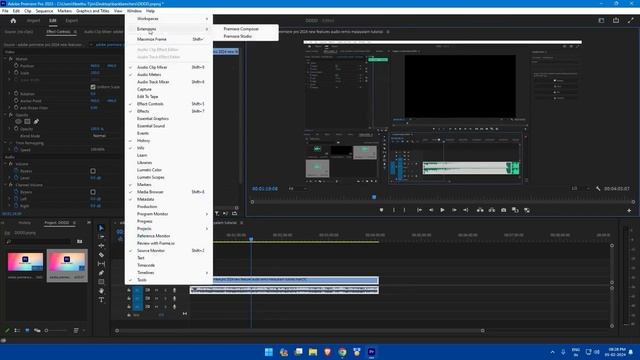Viewport: 640px width, 360px height.
Task: Expand the Extensions submenu
Action: click(x=169, y=29)
